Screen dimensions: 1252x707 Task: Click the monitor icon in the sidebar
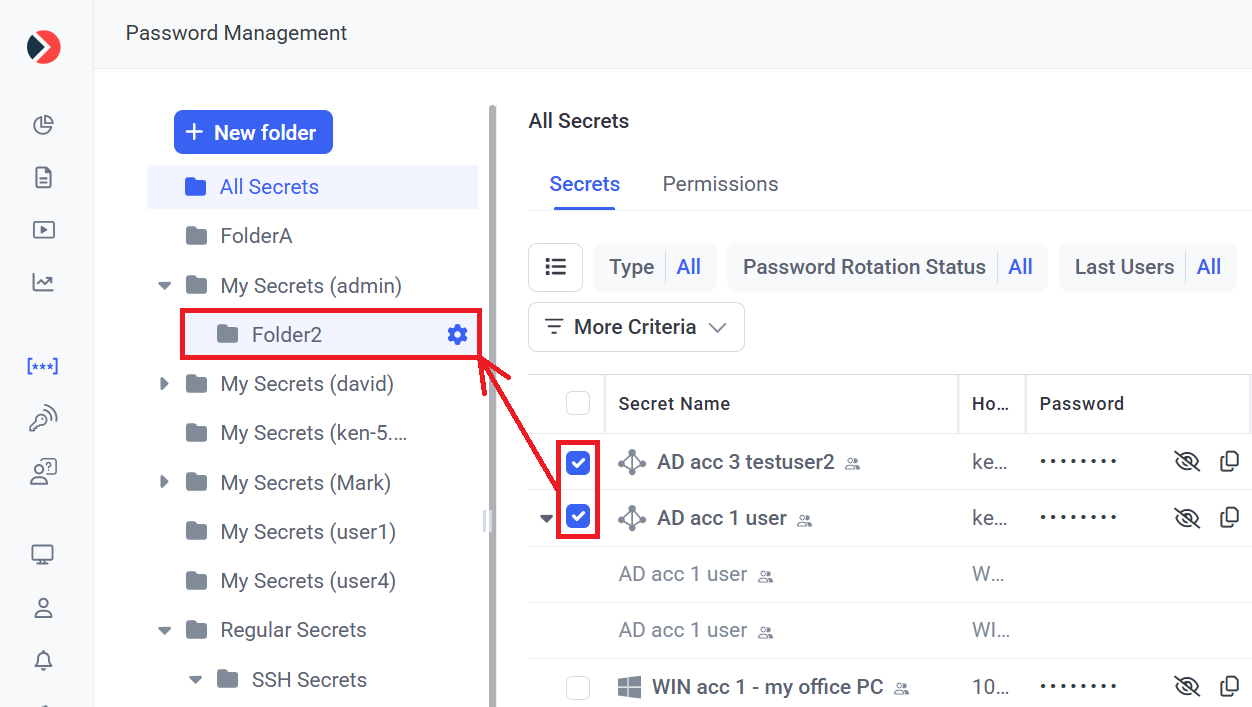[x=43, y=554]
